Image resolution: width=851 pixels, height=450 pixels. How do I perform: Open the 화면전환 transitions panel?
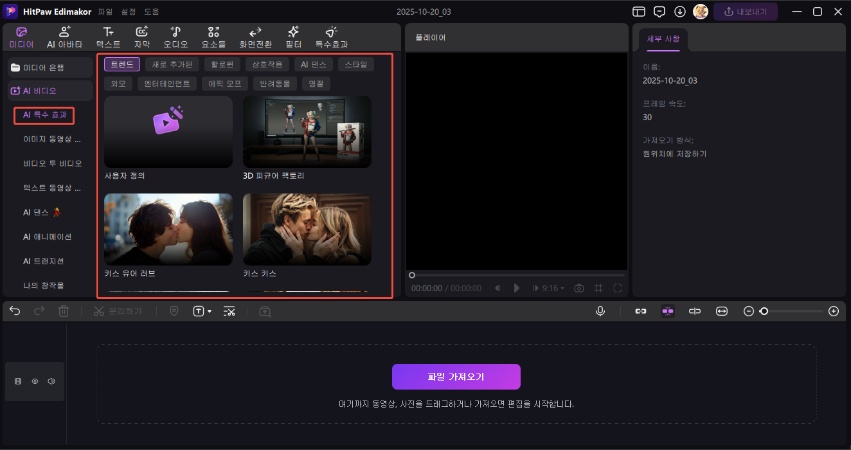(254, 37)
